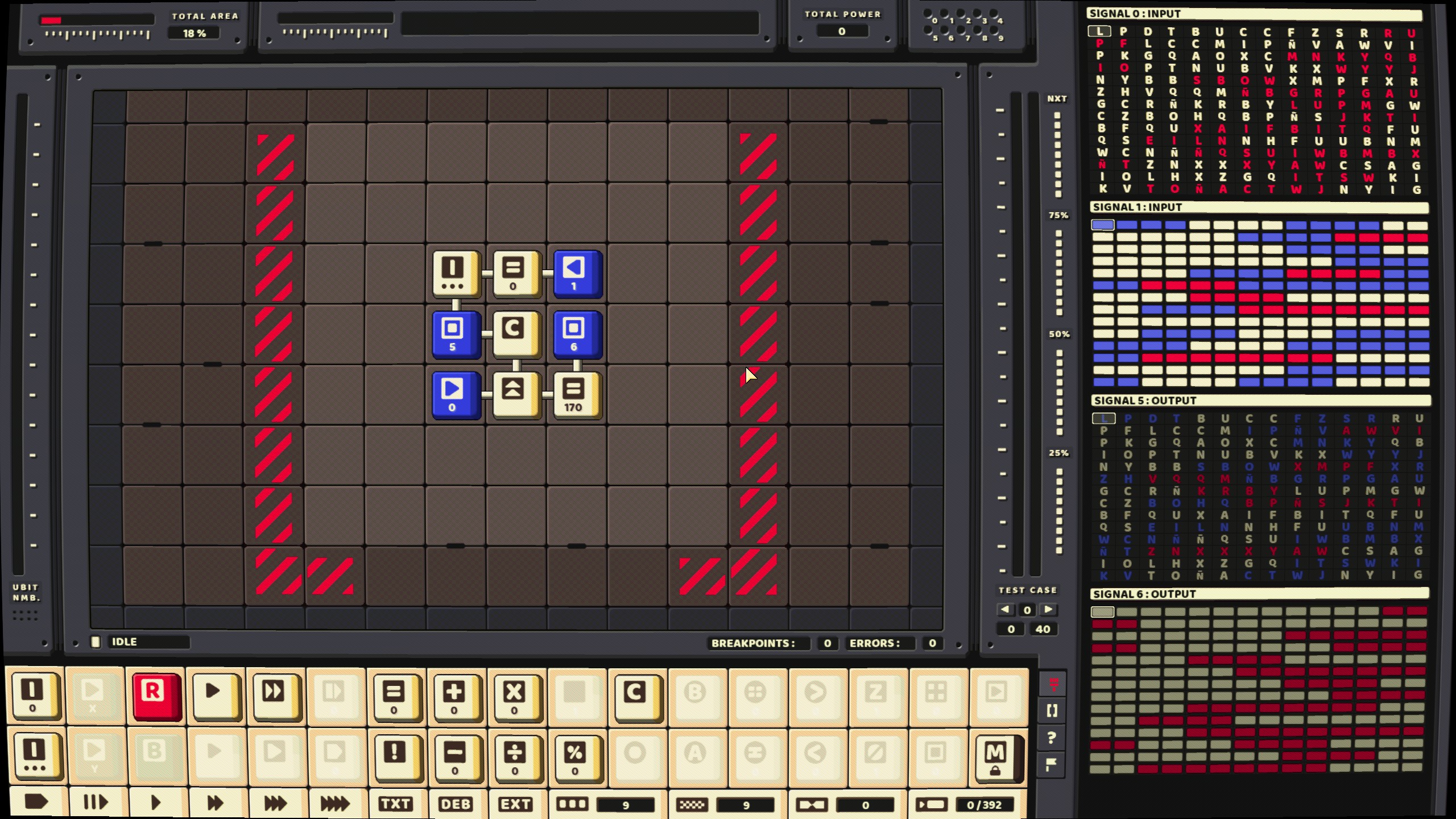Stop simulation with the tag-shaped button
The width and height of the screenshot is (1456, 819).
tap(36, 803)
